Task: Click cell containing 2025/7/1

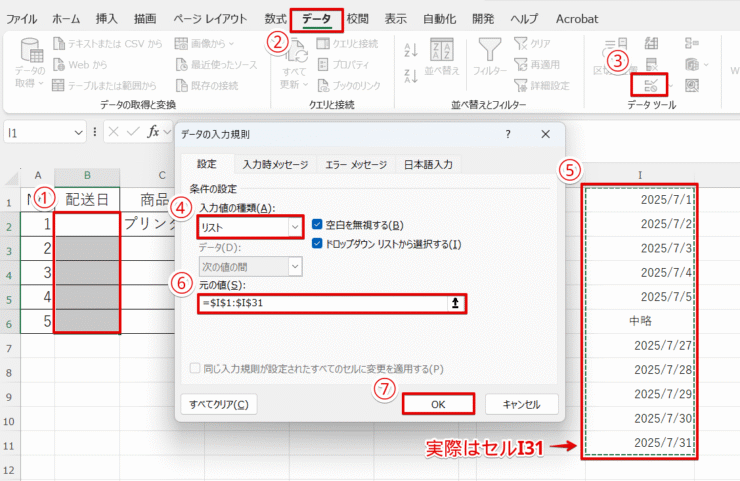Action: tap(640, 199)
